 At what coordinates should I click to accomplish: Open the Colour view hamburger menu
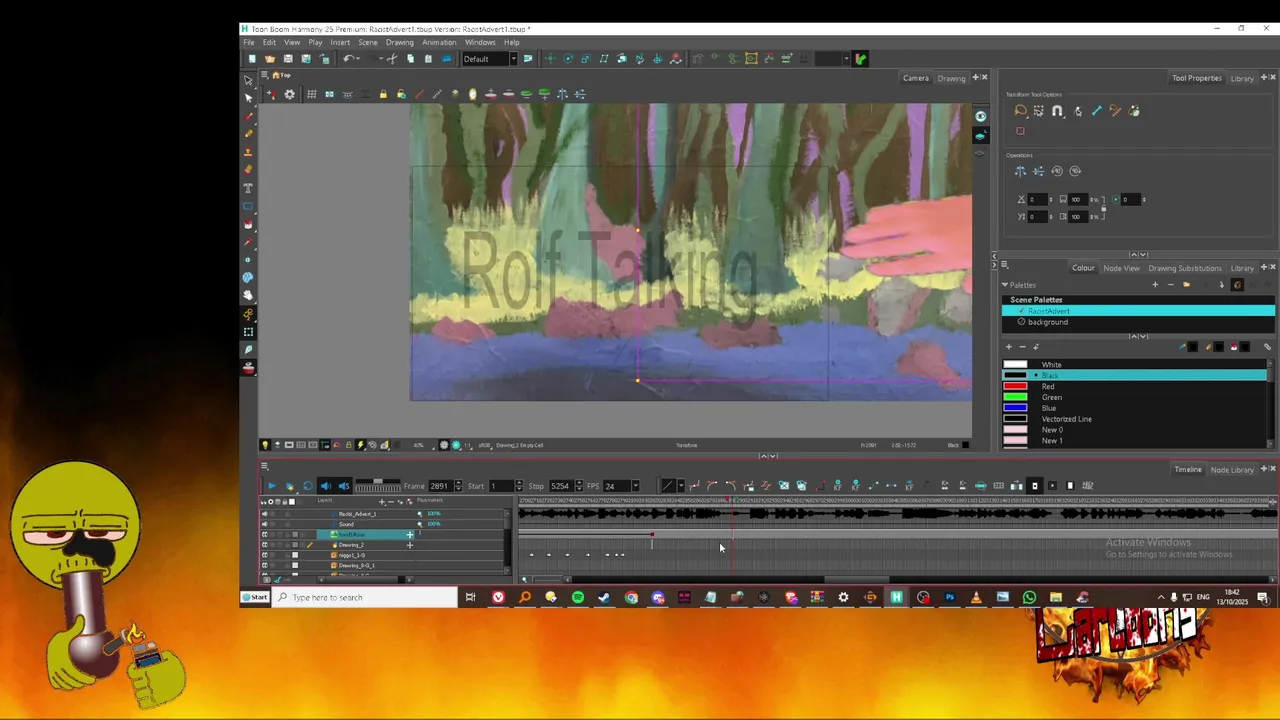1005,265
